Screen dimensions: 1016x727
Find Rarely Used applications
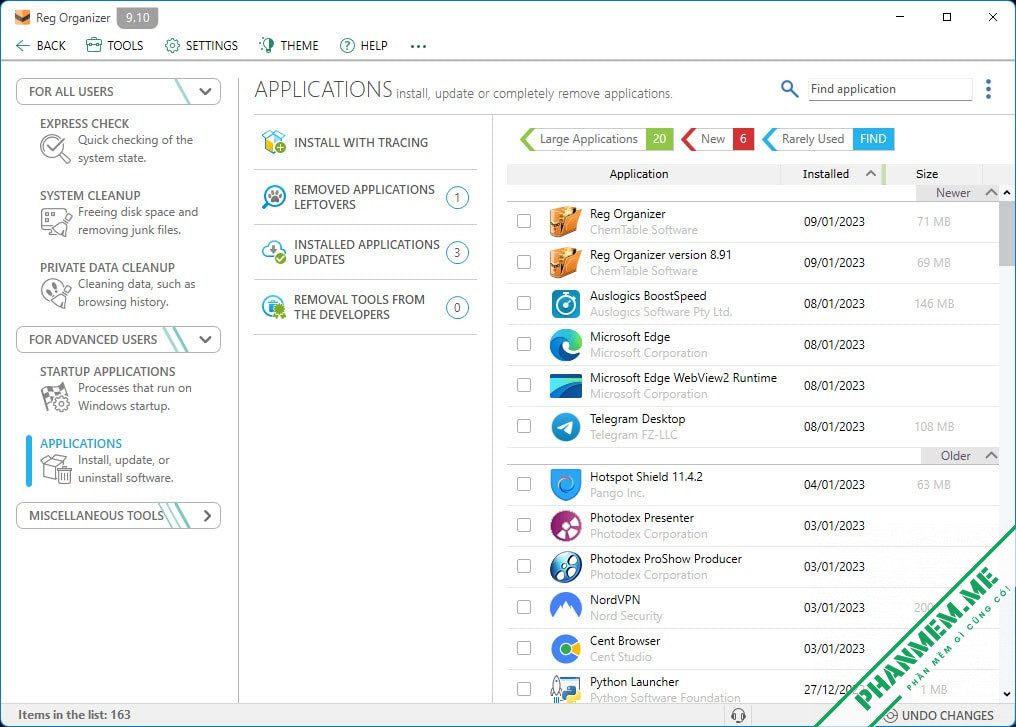click(x=828, y=139)
